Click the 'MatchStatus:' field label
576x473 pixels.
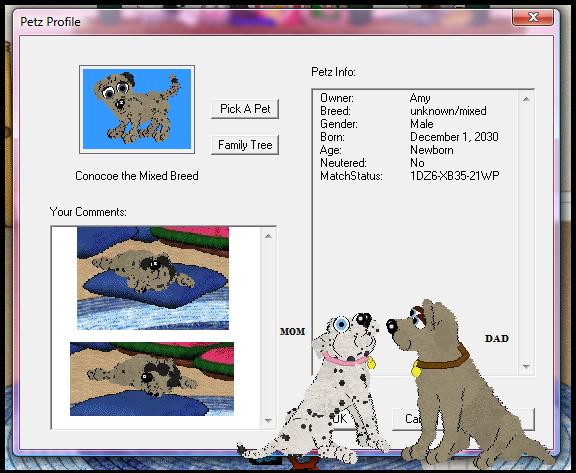(x=351, y=176)
